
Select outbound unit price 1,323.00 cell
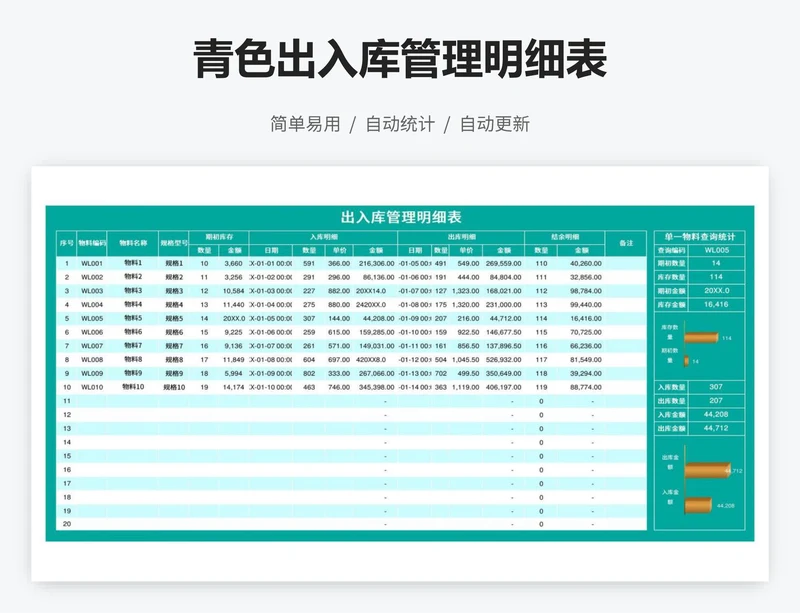[466, 291]
